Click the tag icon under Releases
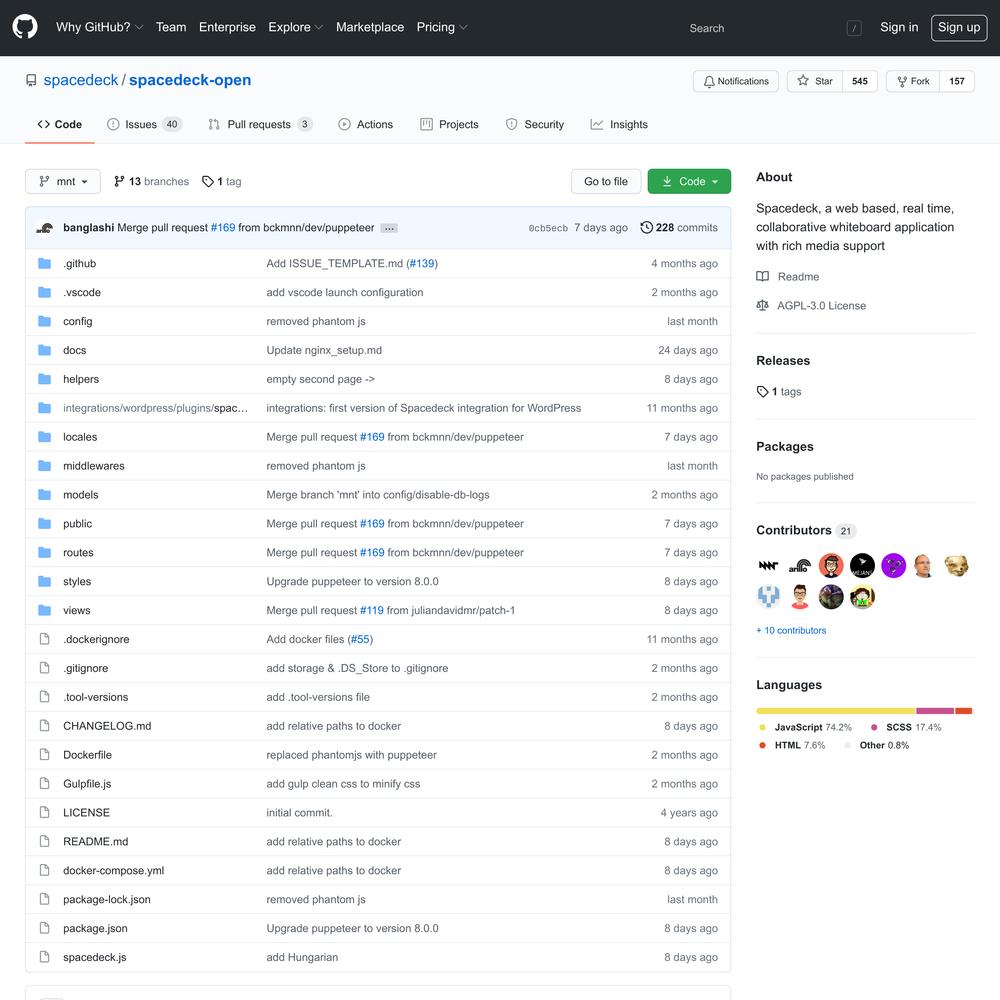The image size is (1000, 1000). tap(762, 392)
